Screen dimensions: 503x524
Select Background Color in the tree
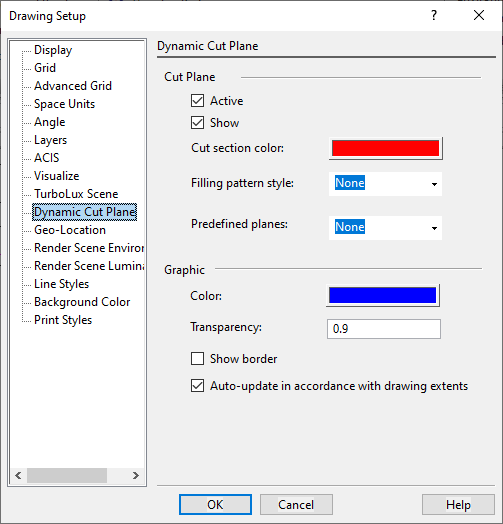click(82, 302)
